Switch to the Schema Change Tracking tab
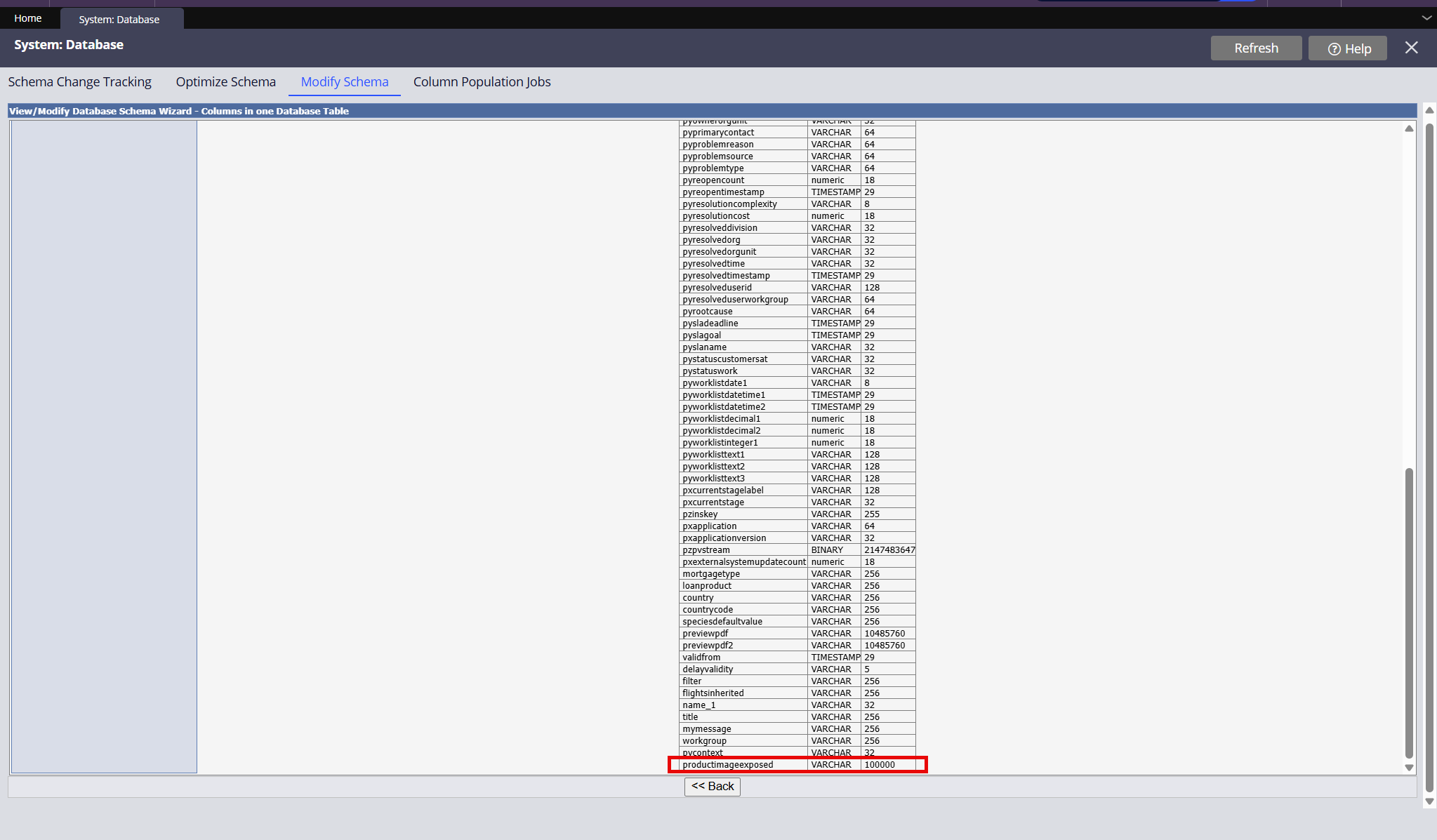 click(x=79, y=81)
